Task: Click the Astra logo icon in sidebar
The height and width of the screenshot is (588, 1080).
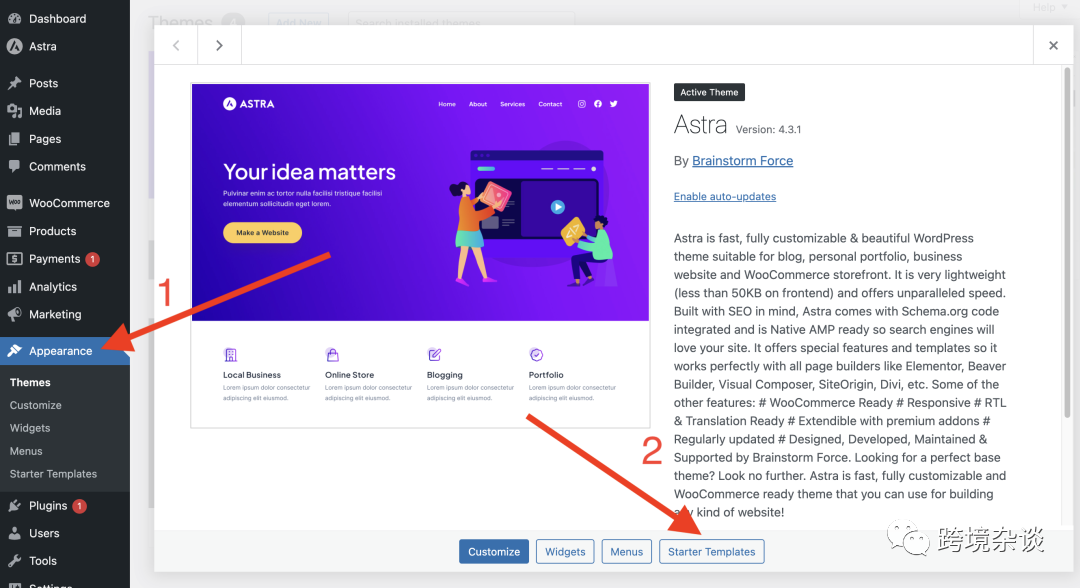Action: click(x=14, y=46)
